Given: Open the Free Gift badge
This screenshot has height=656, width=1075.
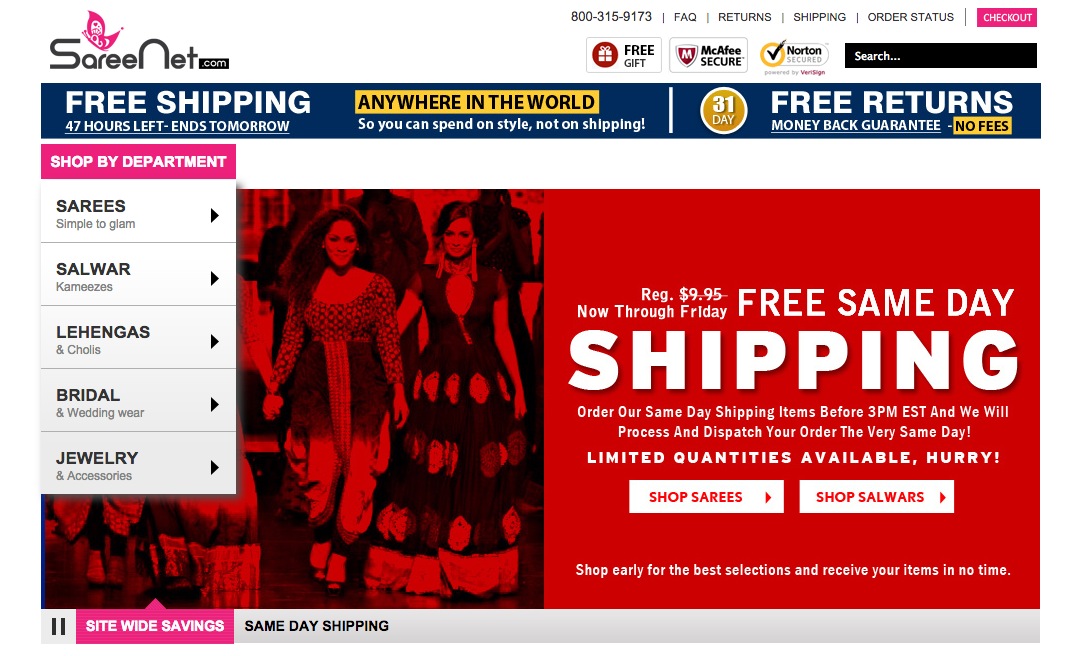Looking at the screenshot, I should coord(624,56).
